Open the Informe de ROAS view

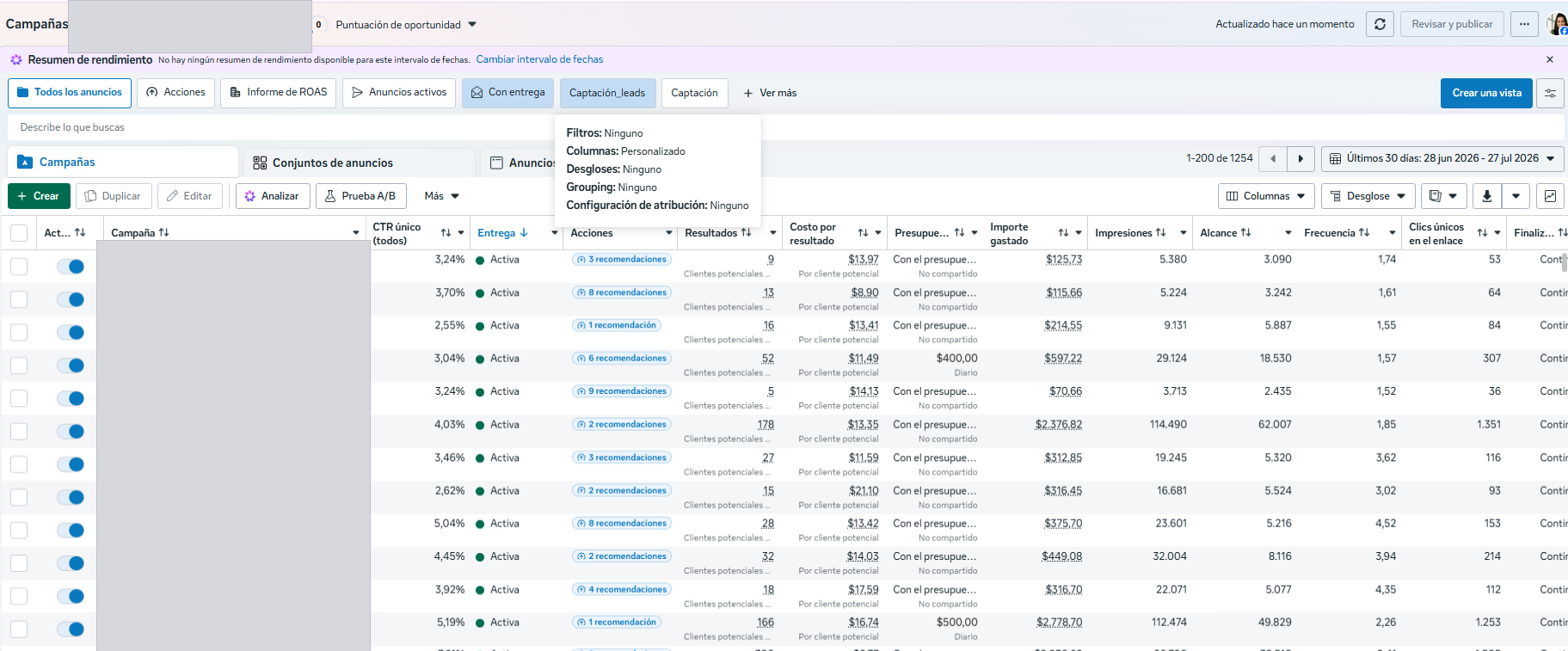click(x=279, y=93)
